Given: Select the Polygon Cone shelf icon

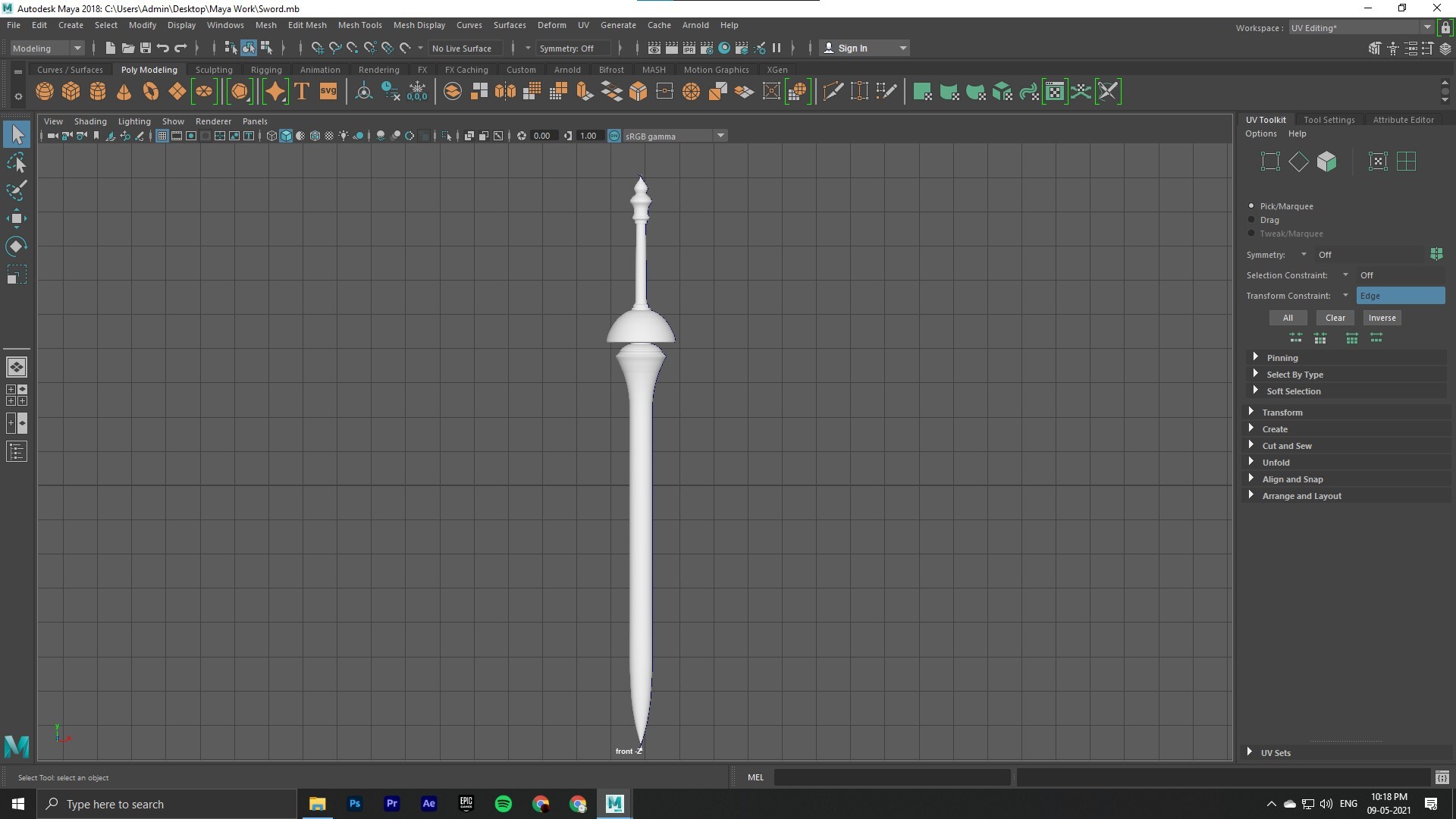Looking at the screenshot, I should coord(124,91).
